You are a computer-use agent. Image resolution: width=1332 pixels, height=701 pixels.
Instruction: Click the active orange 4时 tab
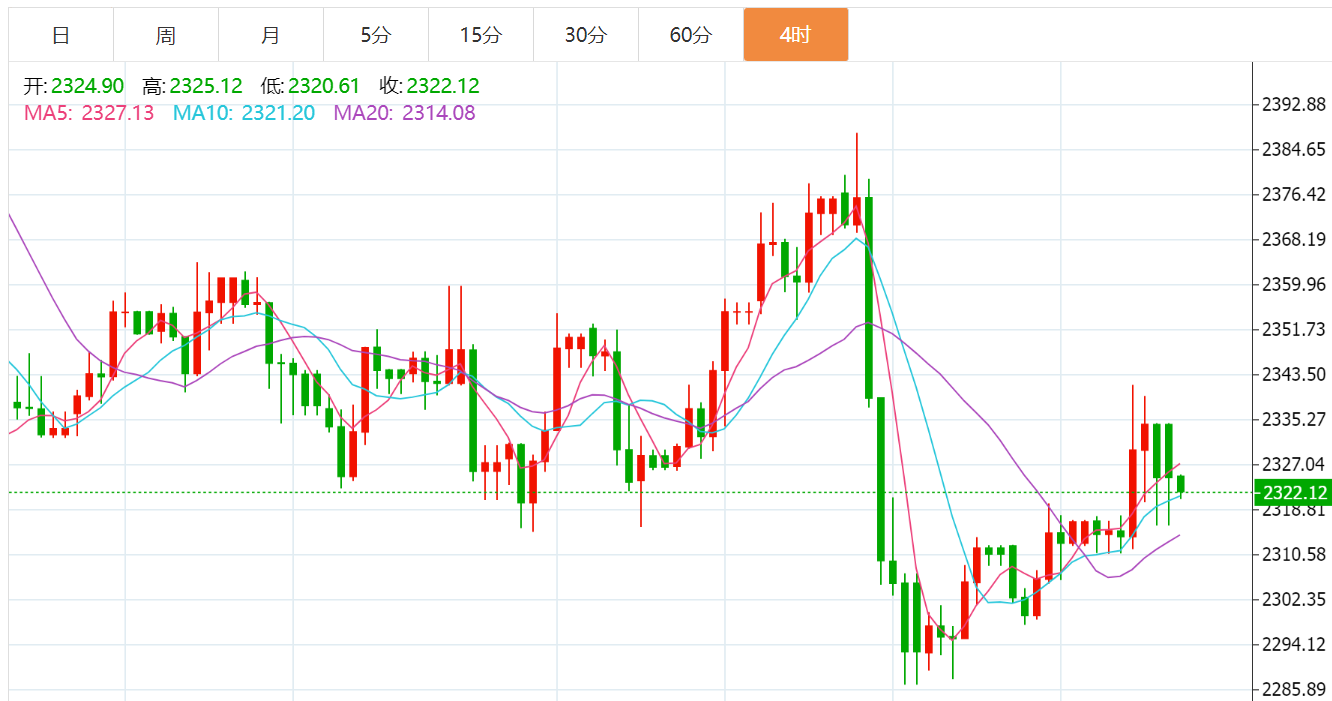pyautogui.click(x=796, y=35)
